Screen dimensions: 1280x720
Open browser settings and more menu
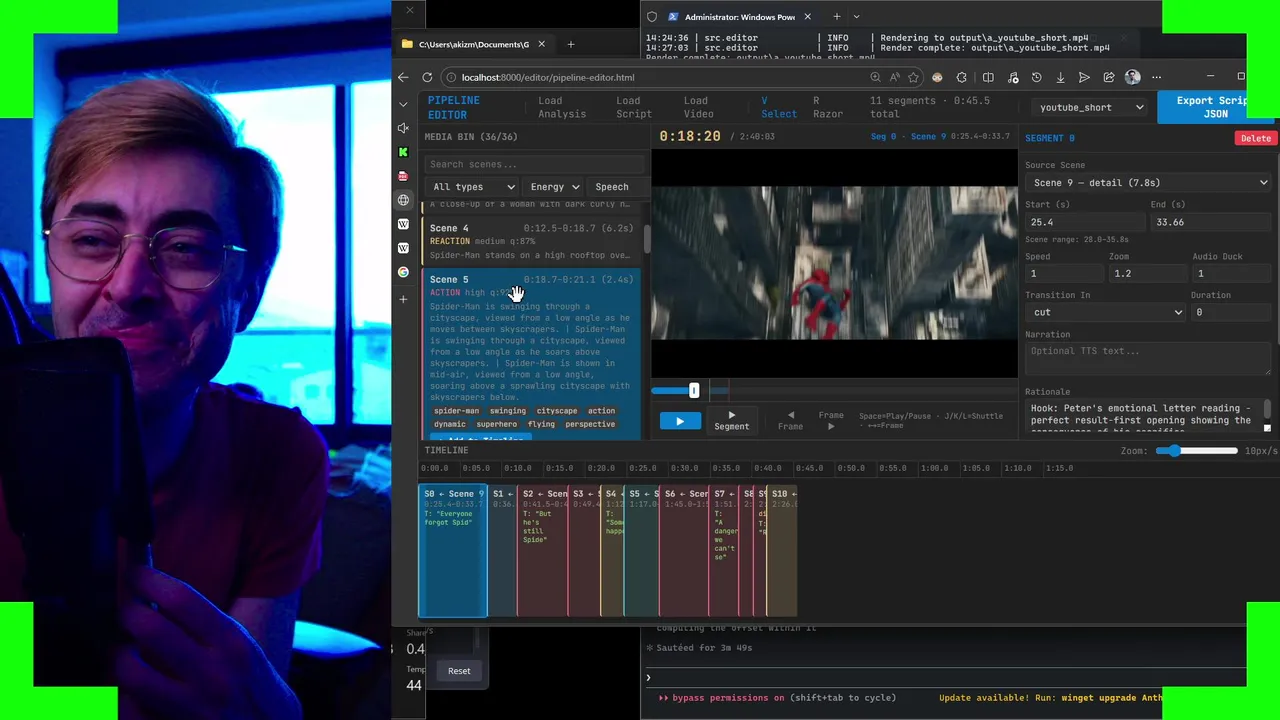pos(1157,77)
